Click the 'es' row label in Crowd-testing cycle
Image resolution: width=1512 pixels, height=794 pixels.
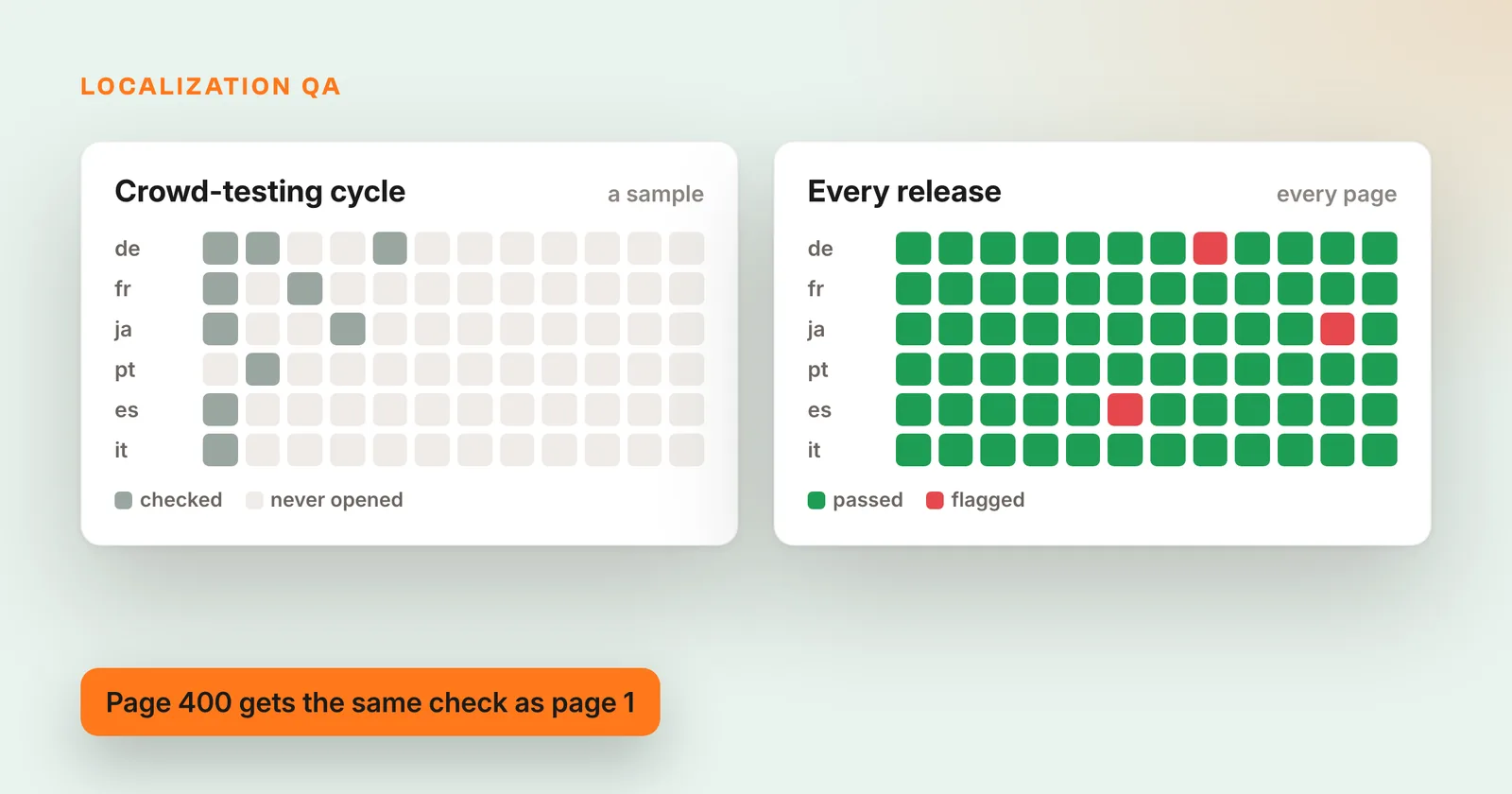click(127, 410)
